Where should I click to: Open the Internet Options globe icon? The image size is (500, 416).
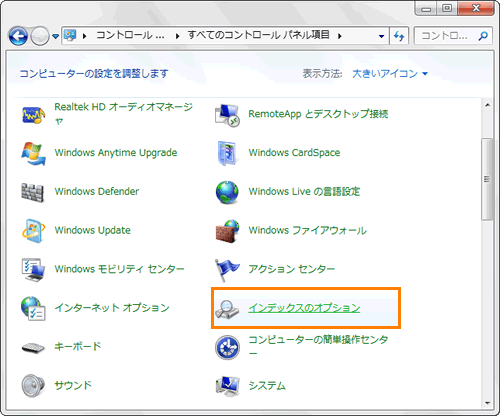coord(33,309)
